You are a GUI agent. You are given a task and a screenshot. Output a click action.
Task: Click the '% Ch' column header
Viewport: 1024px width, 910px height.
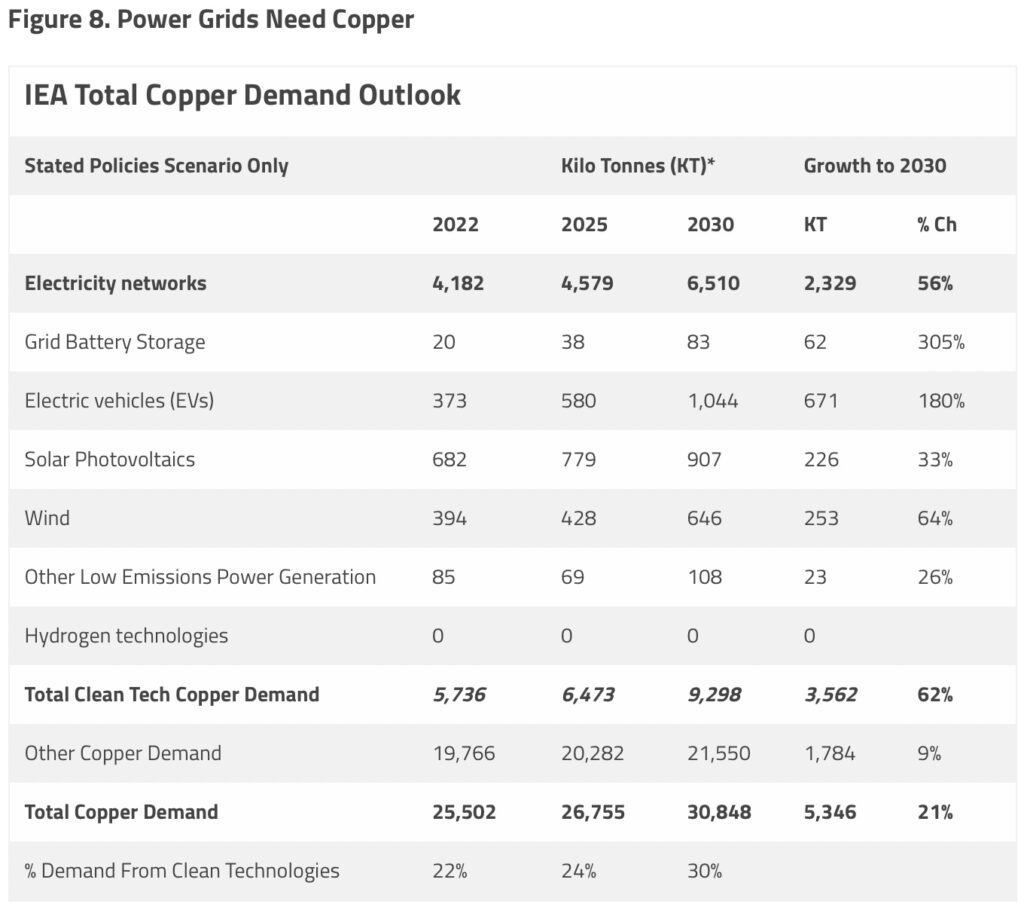click(937, 225)
